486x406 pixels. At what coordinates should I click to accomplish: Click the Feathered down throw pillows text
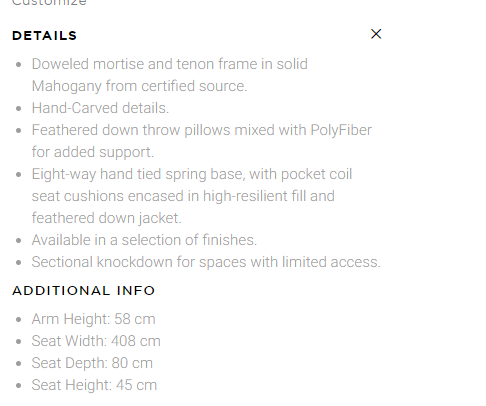pos(202,130)
